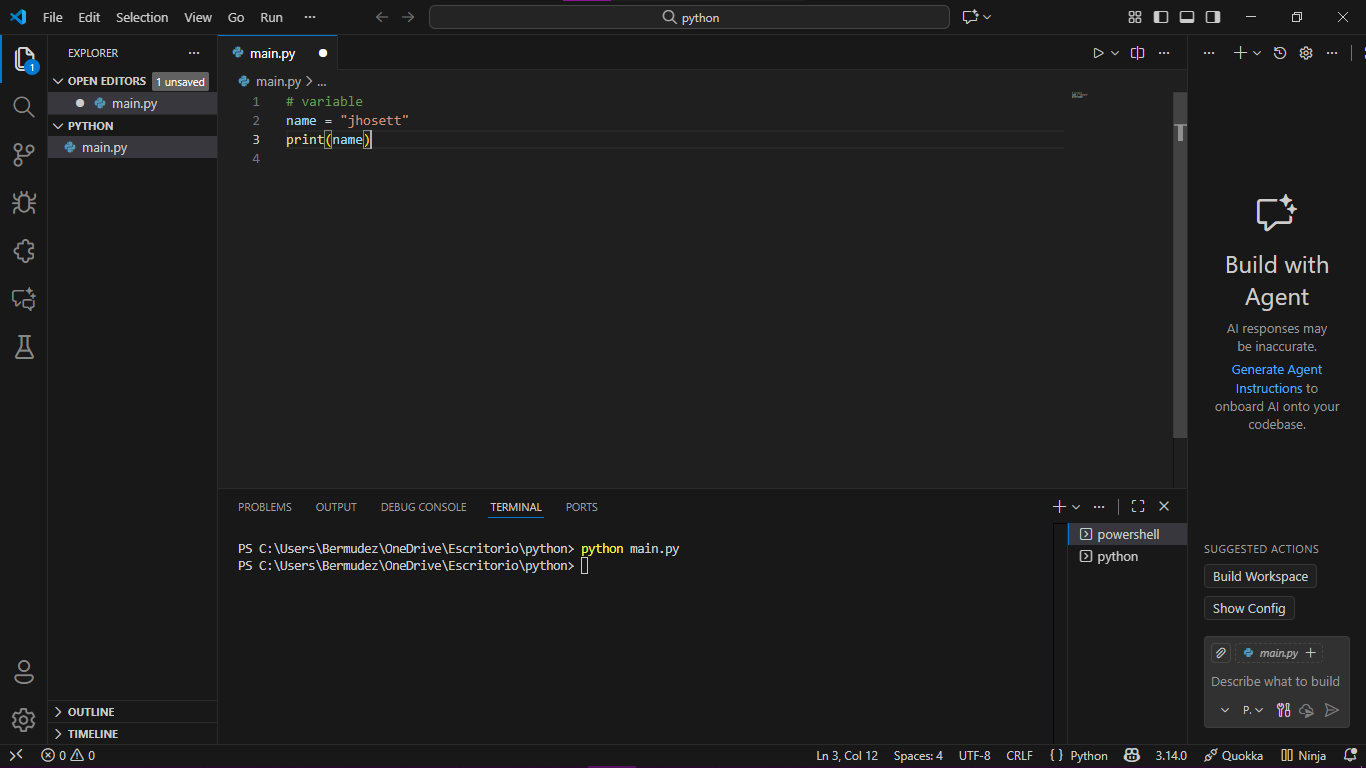Open the Manage gear in activity bar
This screenshot has width=1366, height=768.
[x=24, y=719]
